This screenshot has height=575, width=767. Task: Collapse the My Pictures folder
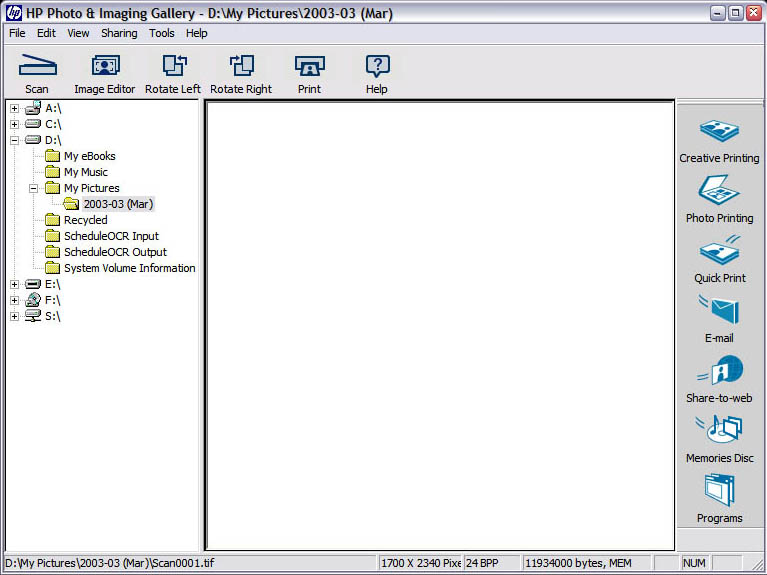(x=34, y=188)
